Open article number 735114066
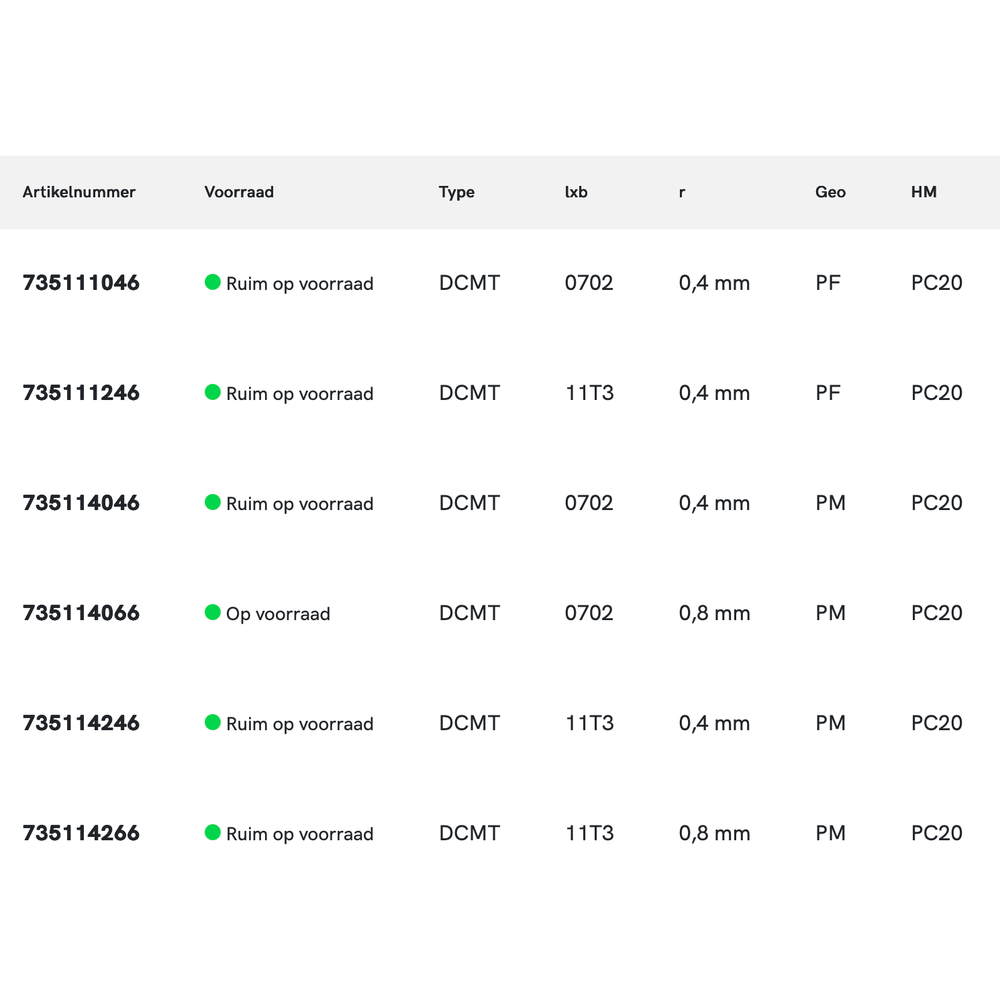 click(81, 613)
